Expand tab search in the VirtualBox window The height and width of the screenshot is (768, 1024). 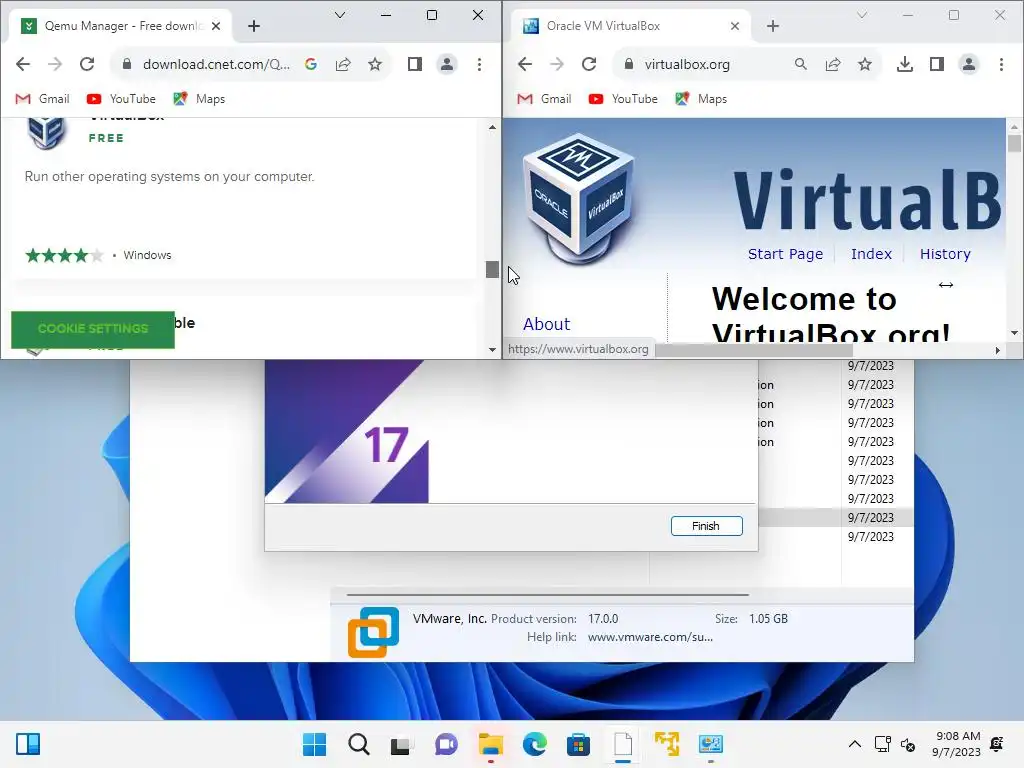click(x=862, y=15)
